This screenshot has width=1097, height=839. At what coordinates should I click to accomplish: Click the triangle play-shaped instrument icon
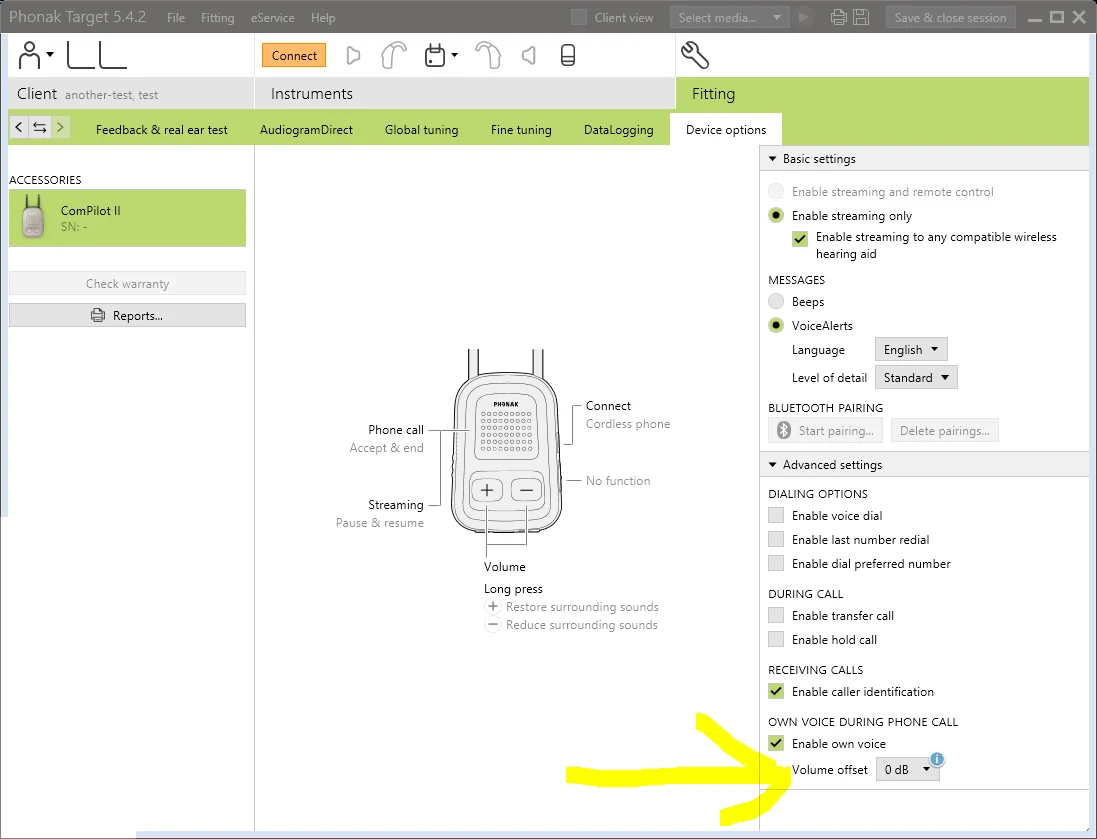coord(353,55)
